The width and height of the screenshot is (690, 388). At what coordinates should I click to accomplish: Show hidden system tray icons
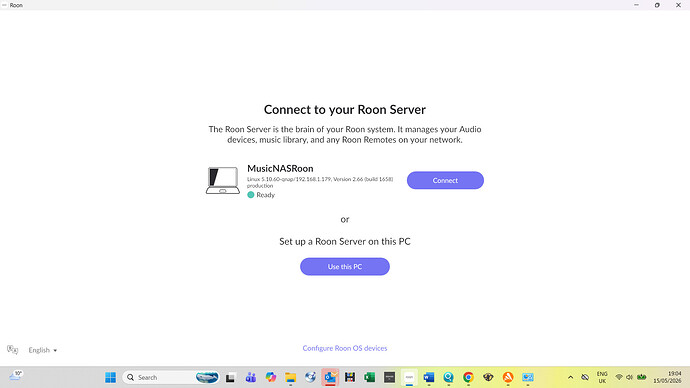click(x=570, y=377)
